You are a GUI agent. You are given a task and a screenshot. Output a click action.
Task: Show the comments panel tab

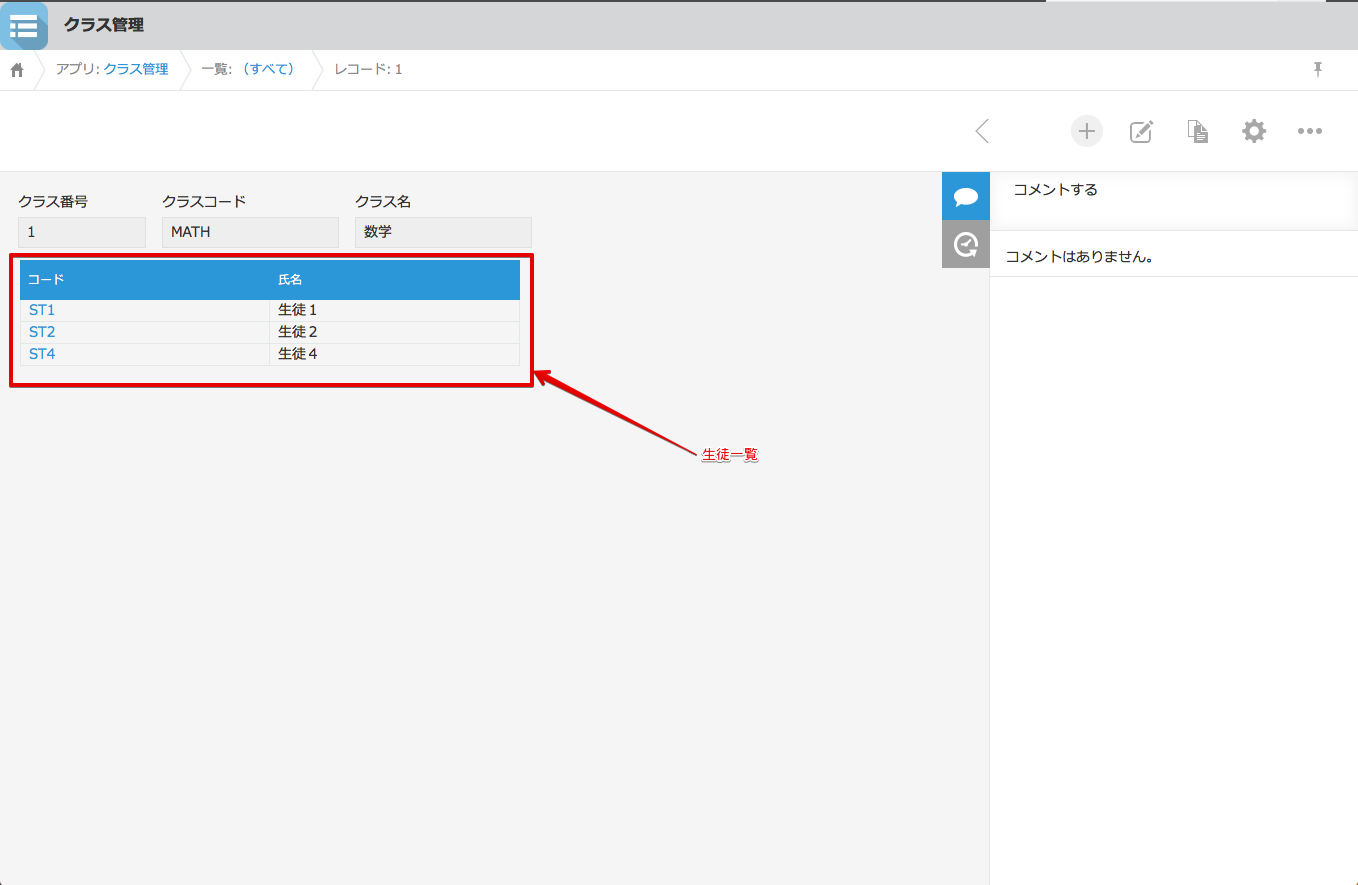(965, 196)
